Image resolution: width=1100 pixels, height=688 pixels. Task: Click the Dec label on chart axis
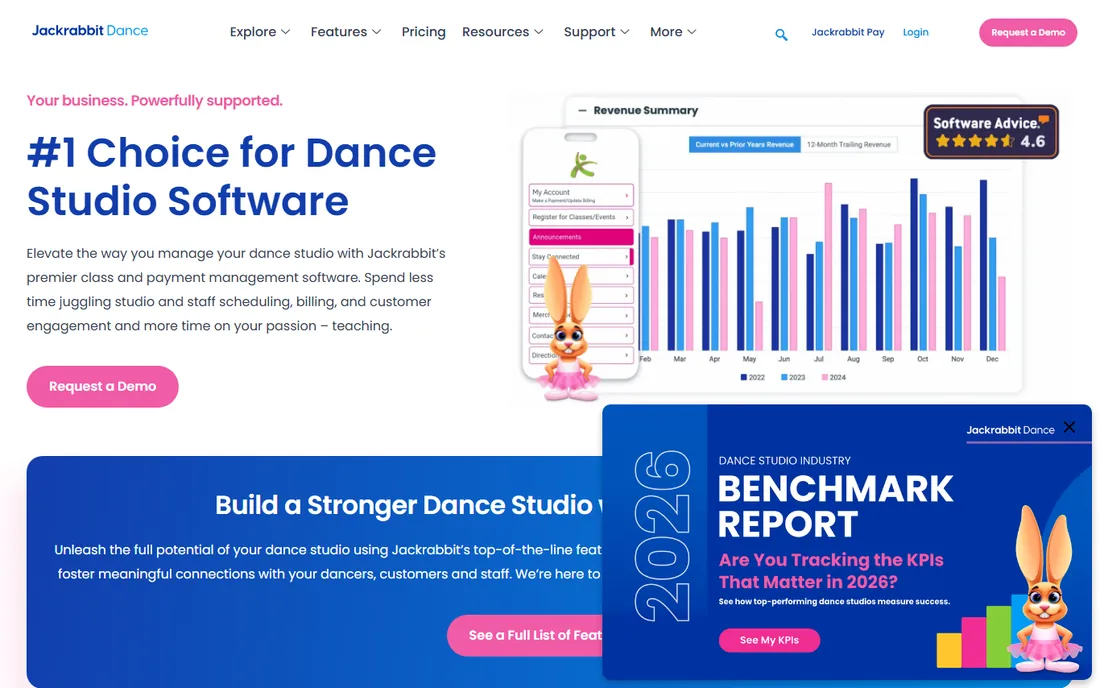[x=992, y=359]
